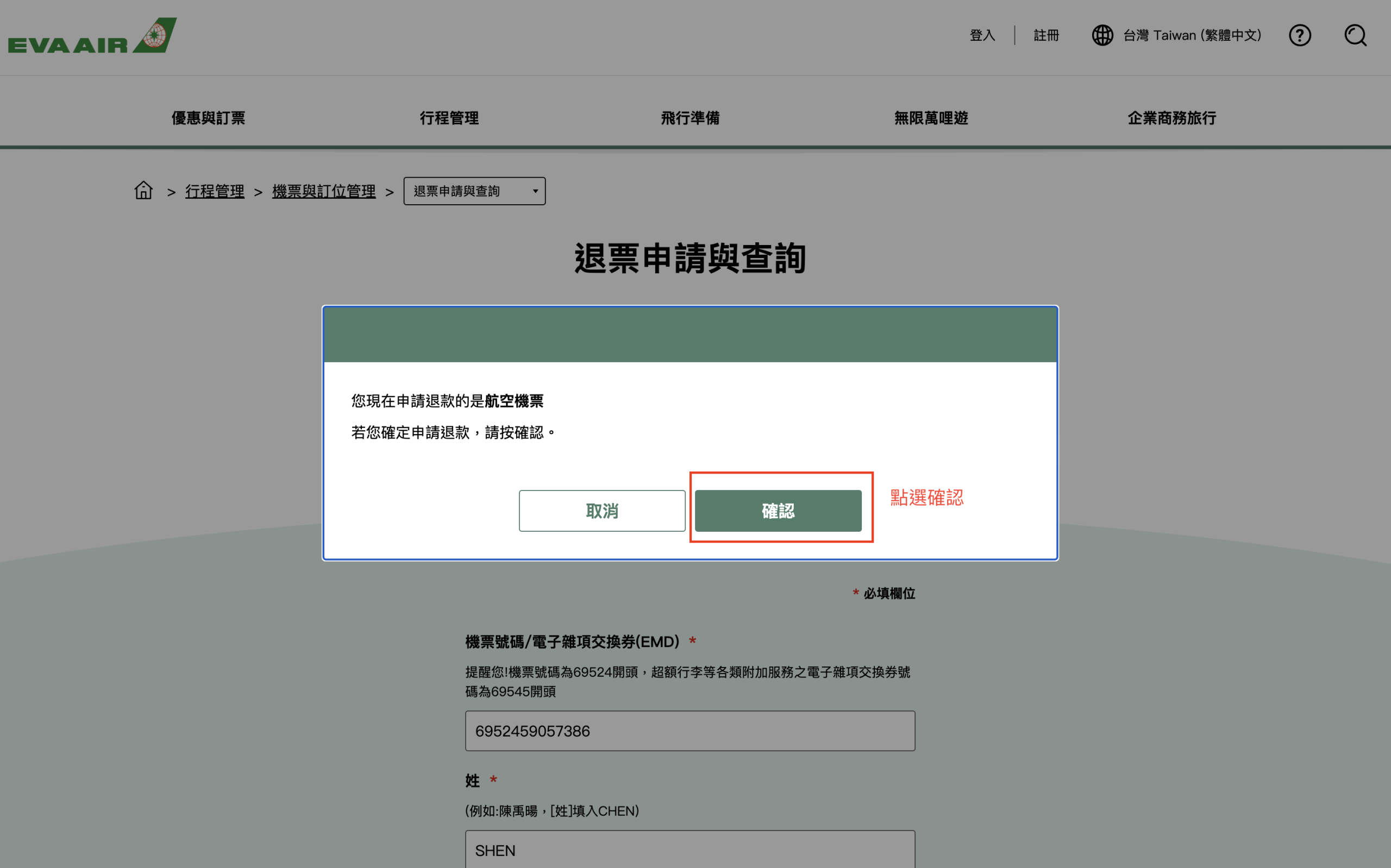The height and width of the screenshot is (868, 1391).
Task: Open the help question mark icon
Action: click(x=1299, y=36)
